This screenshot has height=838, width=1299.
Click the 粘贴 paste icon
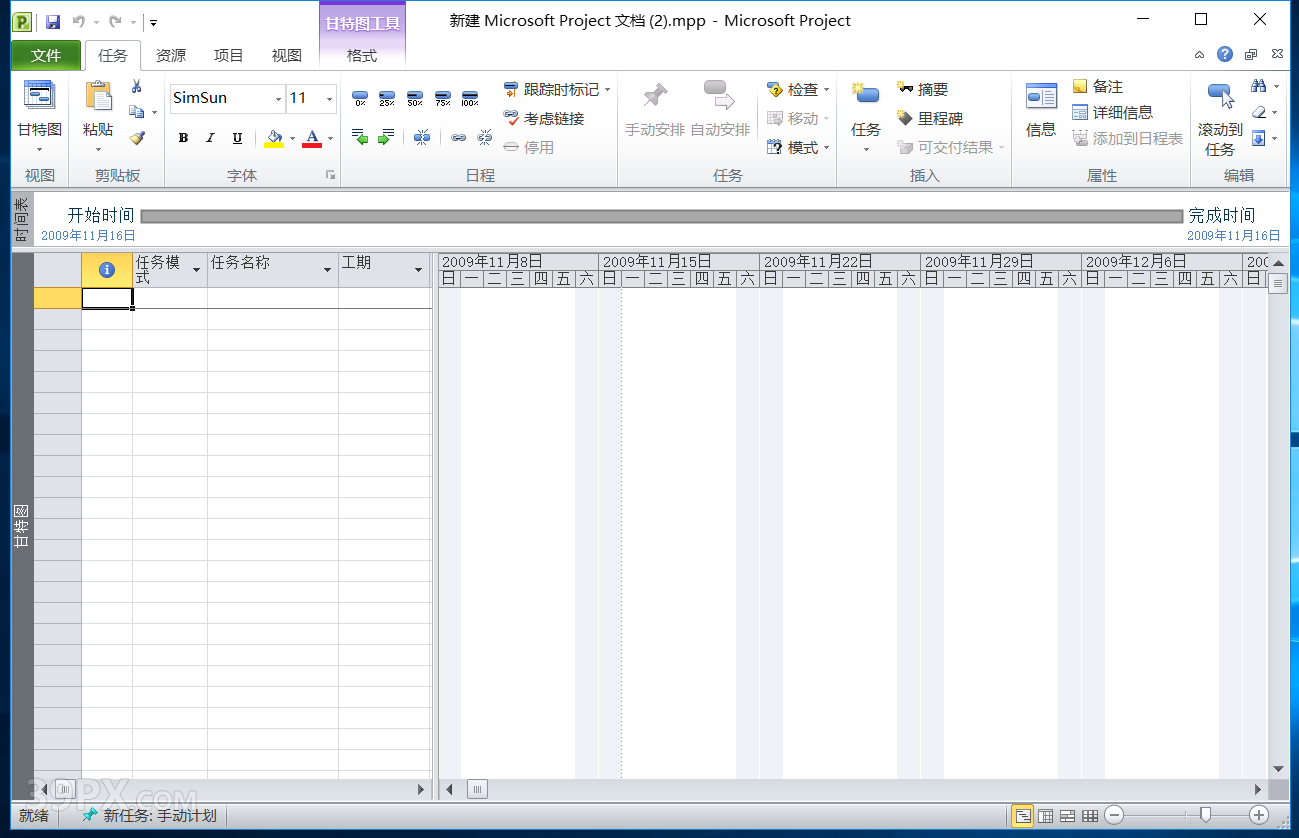click(98, 98)
